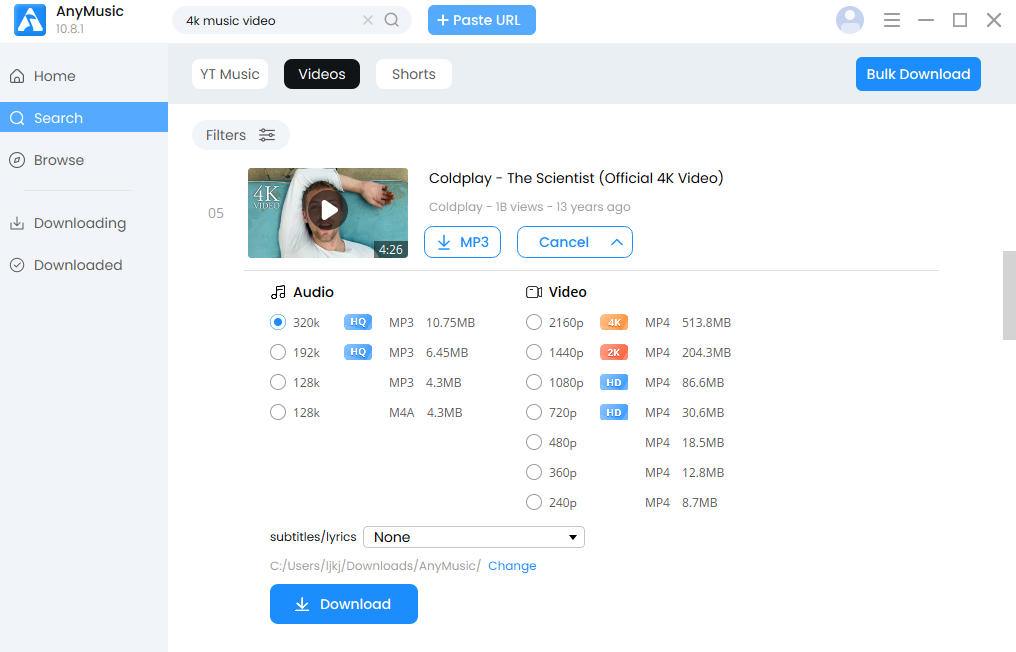The image size is (1016, 652).
Task: Select 1080p MP4 video quality
Action: (534, 382)
